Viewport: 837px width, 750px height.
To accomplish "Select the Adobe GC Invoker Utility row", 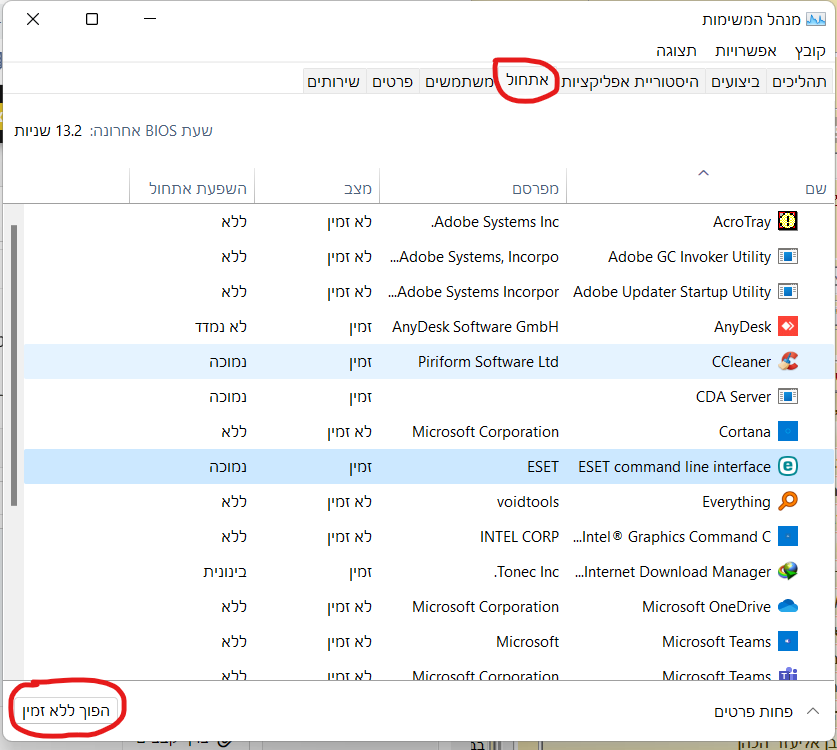I will point(429,257).
